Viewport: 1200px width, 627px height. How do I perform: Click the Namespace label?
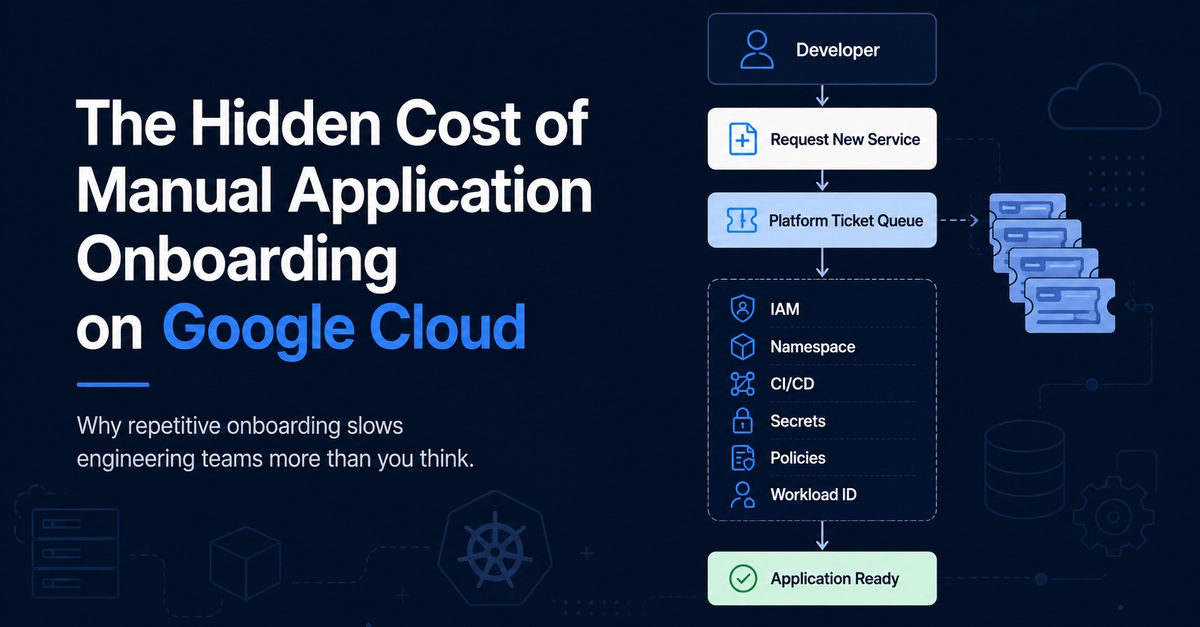(813, 347)
